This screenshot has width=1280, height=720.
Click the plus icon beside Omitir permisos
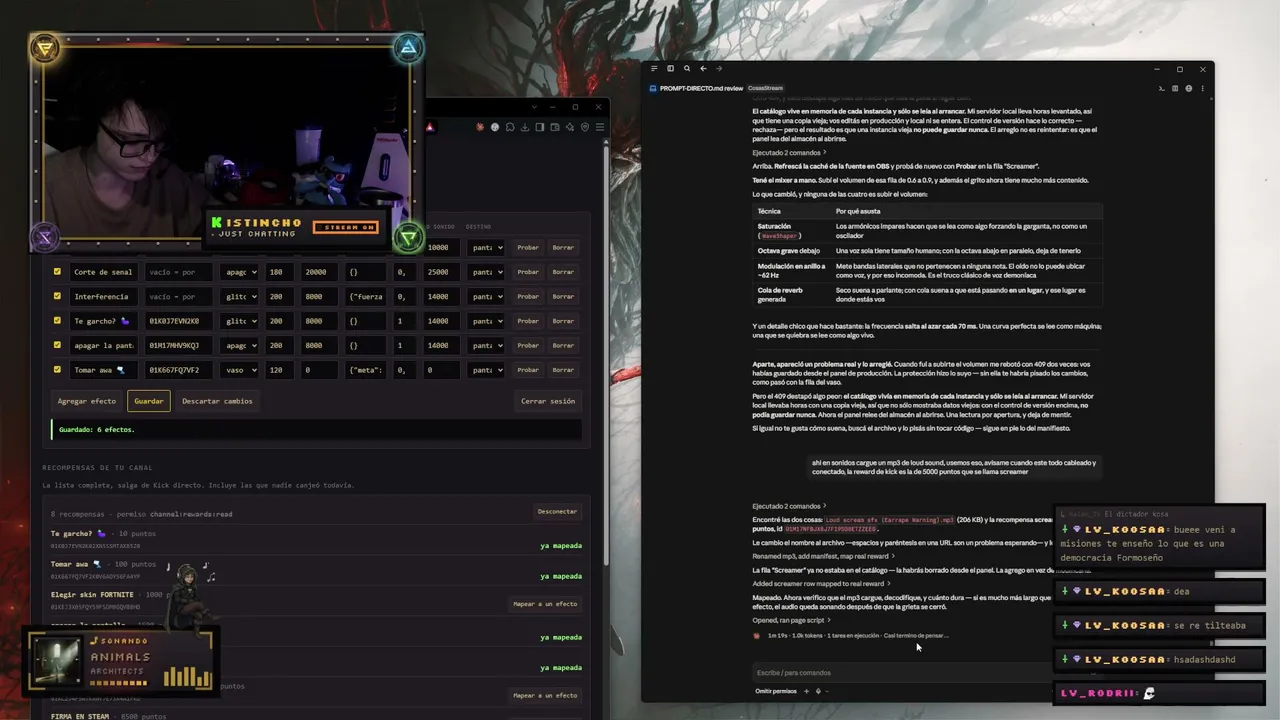[x=806, y=691]
